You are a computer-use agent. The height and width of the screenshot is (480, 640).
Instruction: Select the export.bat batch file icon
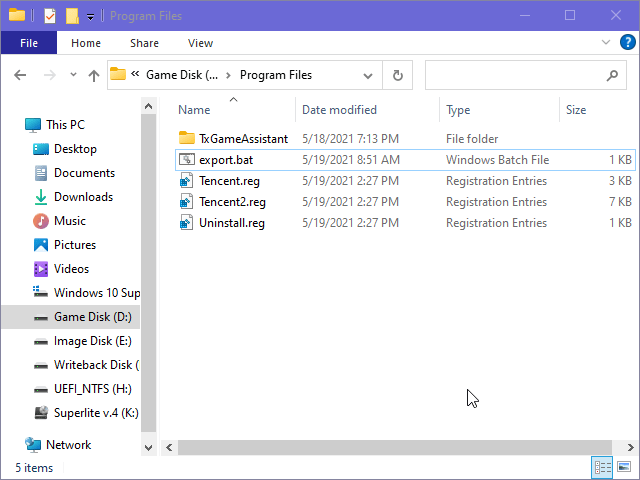[x=187, y=160]
